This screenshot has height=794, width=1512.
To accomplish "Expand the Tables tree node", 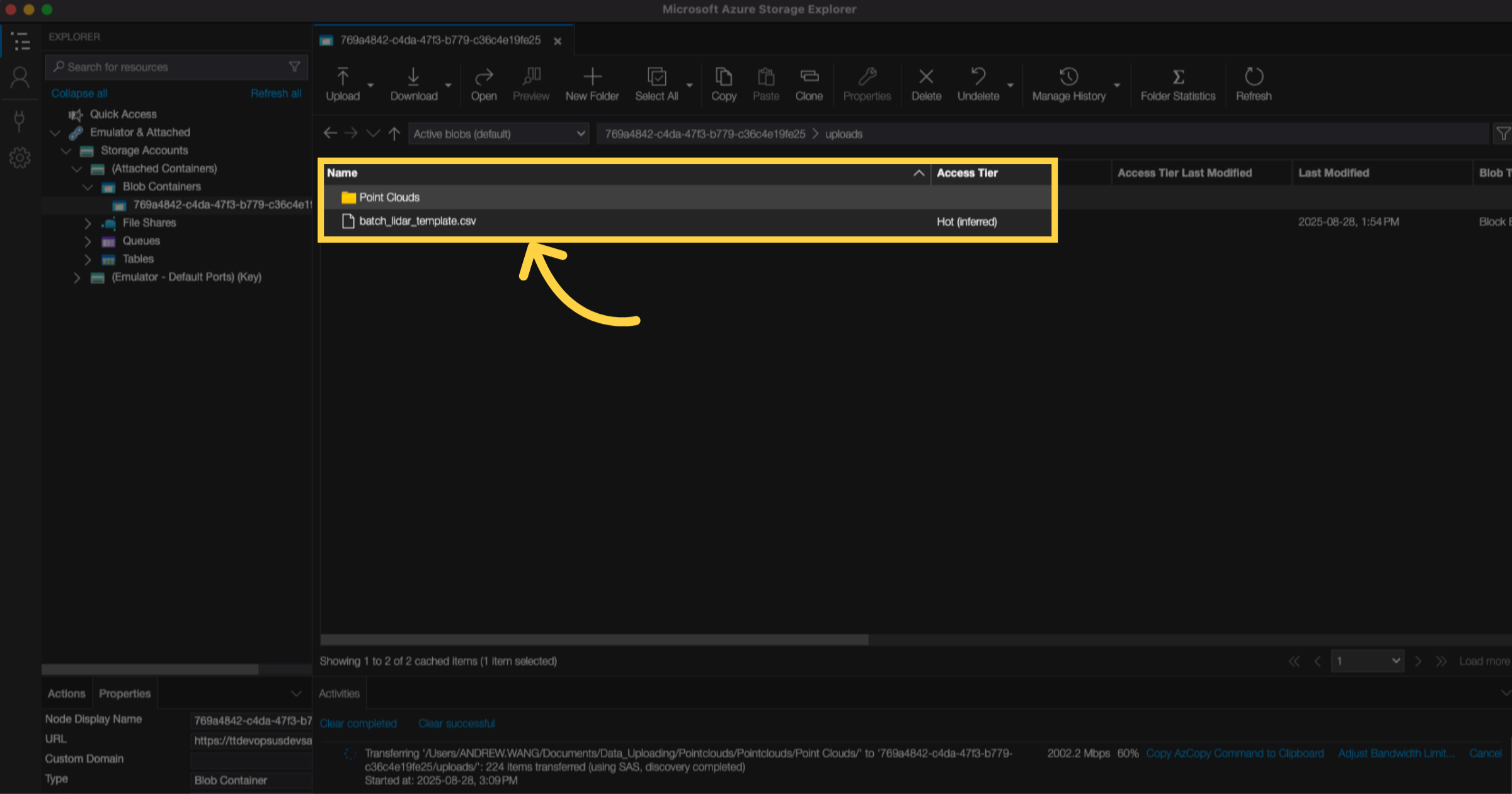I will (x=88, y=260).
